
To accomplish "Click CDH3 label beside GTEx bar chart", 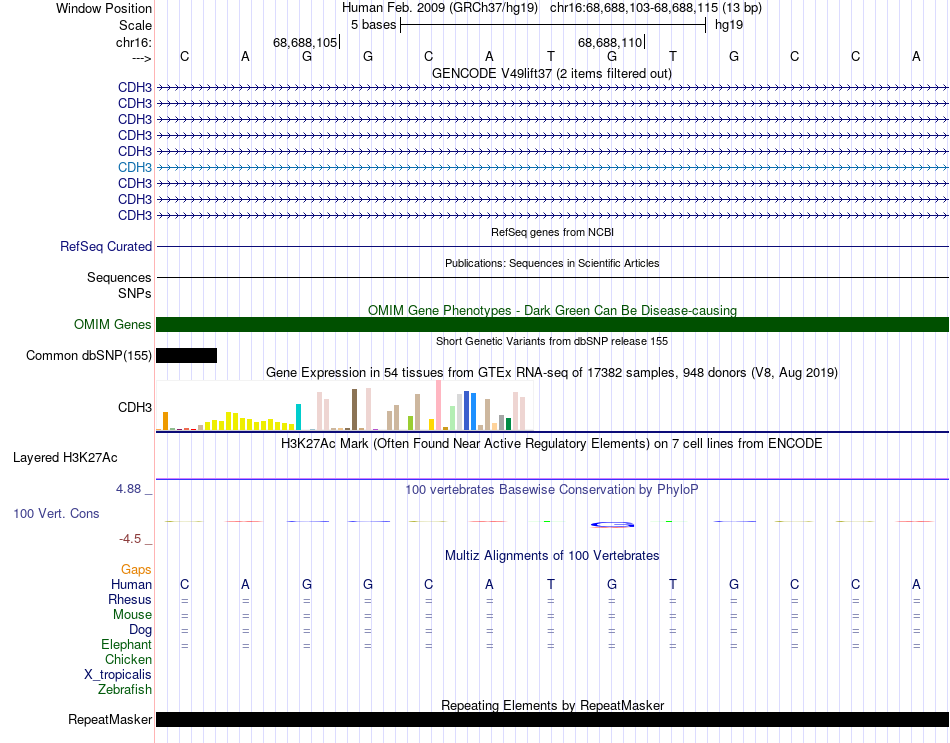I will click(135, 407).
